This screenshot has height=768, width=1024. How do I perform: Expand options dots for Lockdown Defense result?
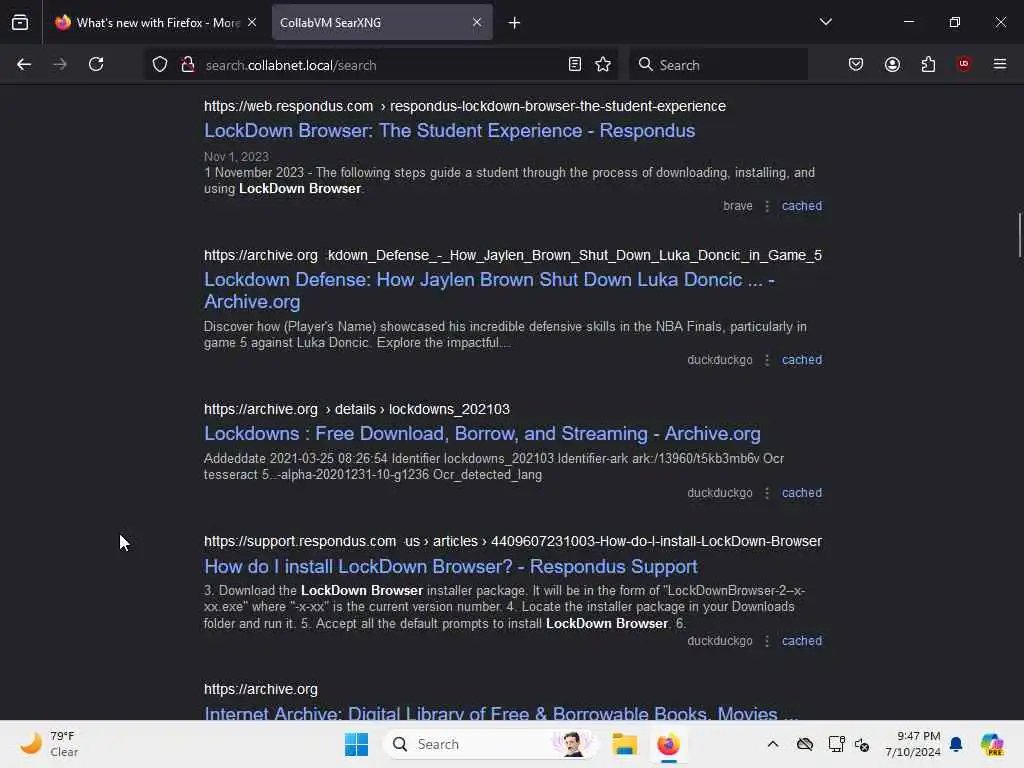pos(767,360)
